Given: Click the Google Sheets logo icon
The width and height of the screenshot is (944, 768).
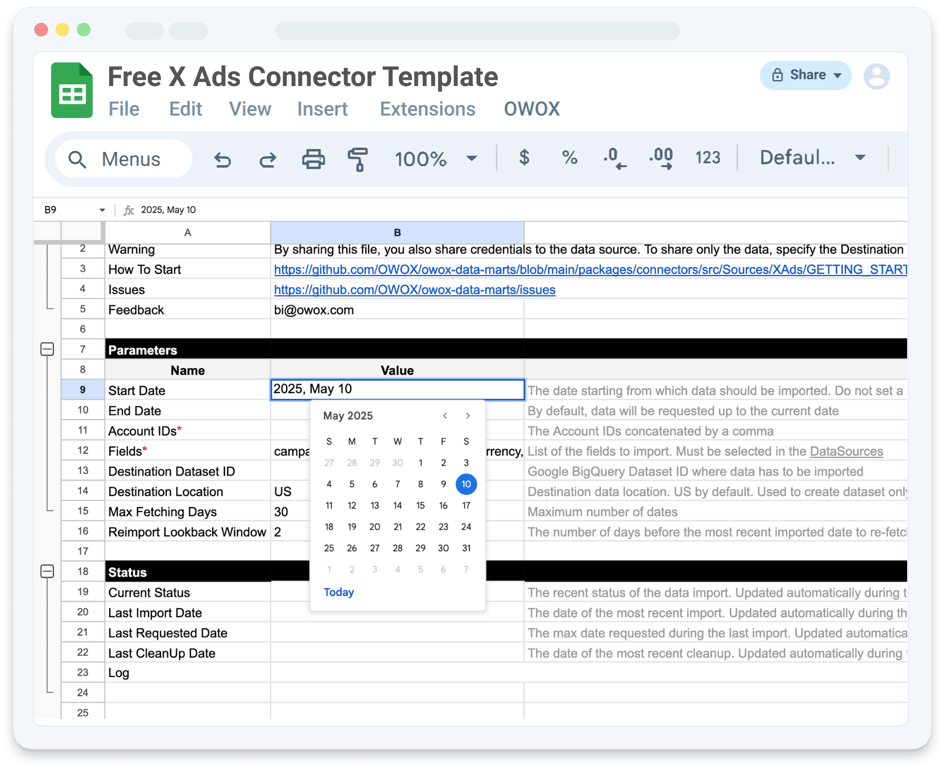Looking at the screenshot, I should 72,90.
